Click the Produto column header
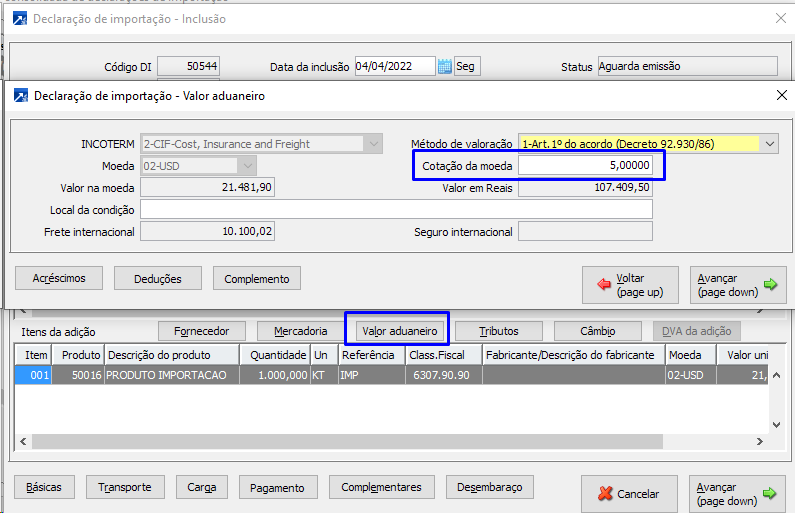This screenshot has width=795, height=513. pos(79,355)
